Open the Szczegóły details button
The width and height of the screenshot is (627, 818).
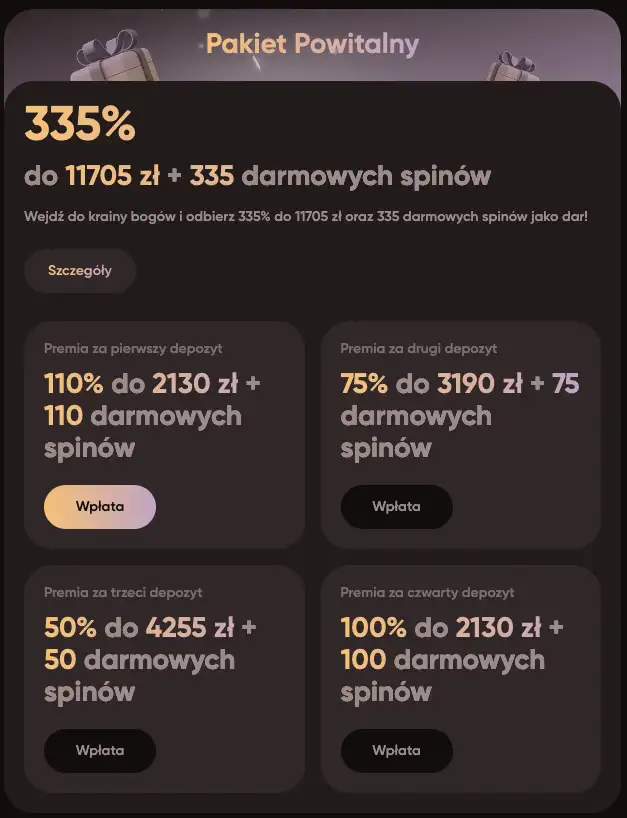[80, 271]
